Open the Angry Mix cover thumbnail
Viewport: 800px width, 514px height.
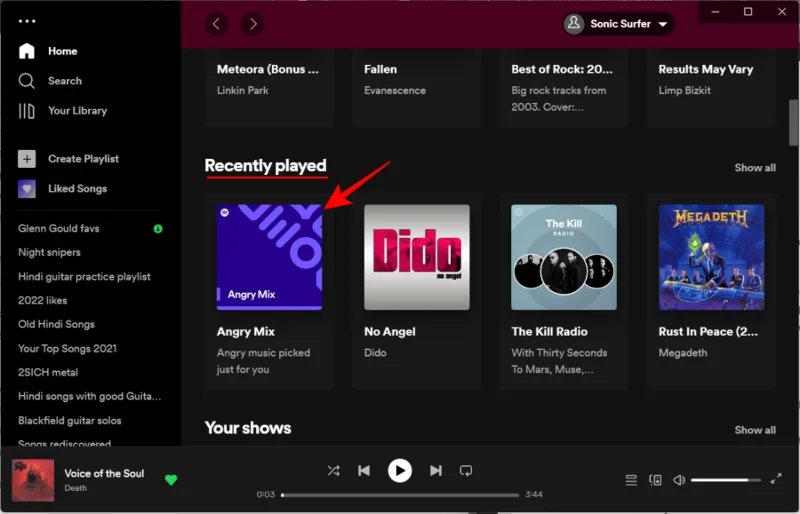(269, 257)
